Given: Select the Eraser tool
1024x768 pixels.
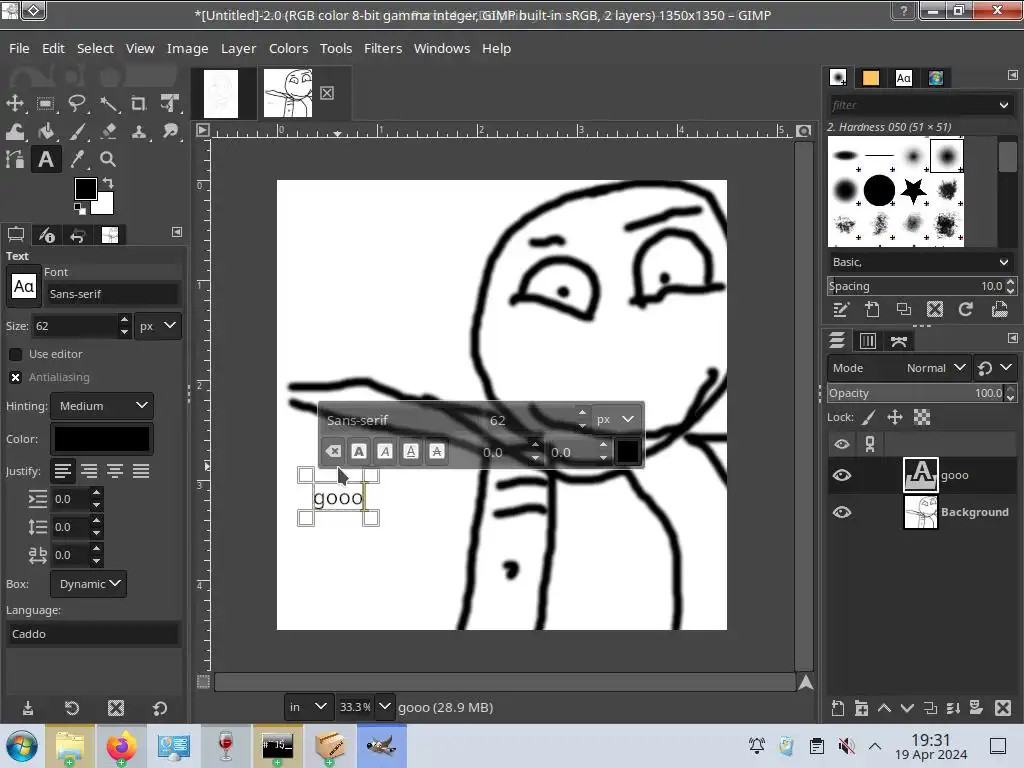Looking at the screenshot, I should (x=108, y=131).
